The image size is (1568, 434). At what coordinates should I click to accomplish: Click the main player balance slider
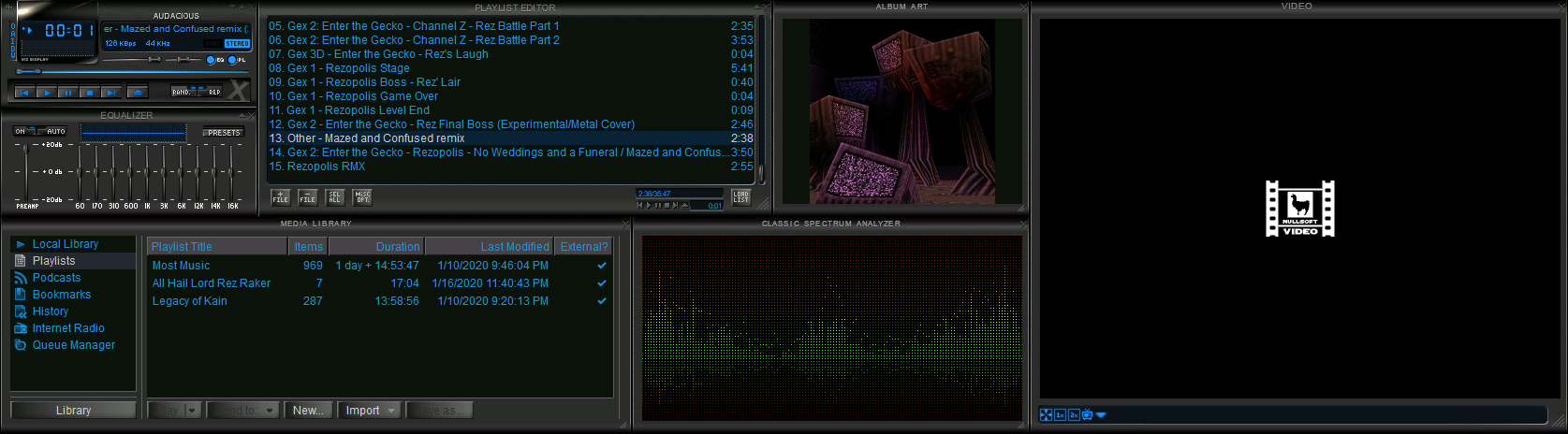coord(183,60)
